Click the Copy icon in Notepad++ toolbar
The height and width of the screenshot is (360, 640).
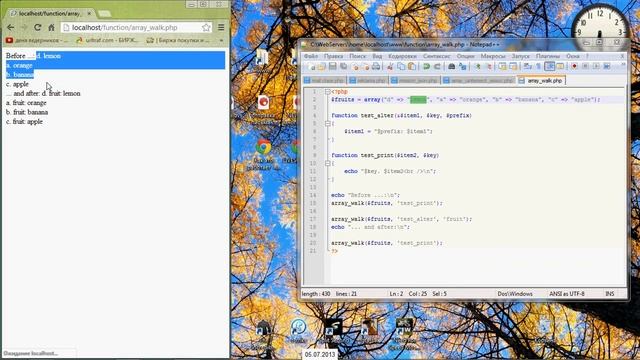(401, 67)
